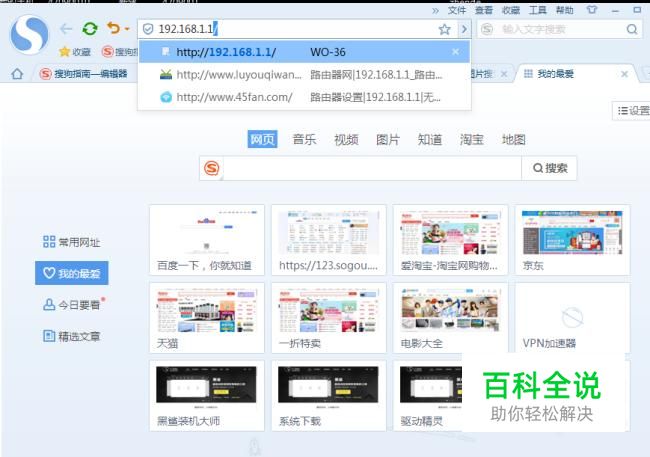This screenshot has height=457, width=650.
Task: Click the skin shirt icon
Action: [592, 10]
